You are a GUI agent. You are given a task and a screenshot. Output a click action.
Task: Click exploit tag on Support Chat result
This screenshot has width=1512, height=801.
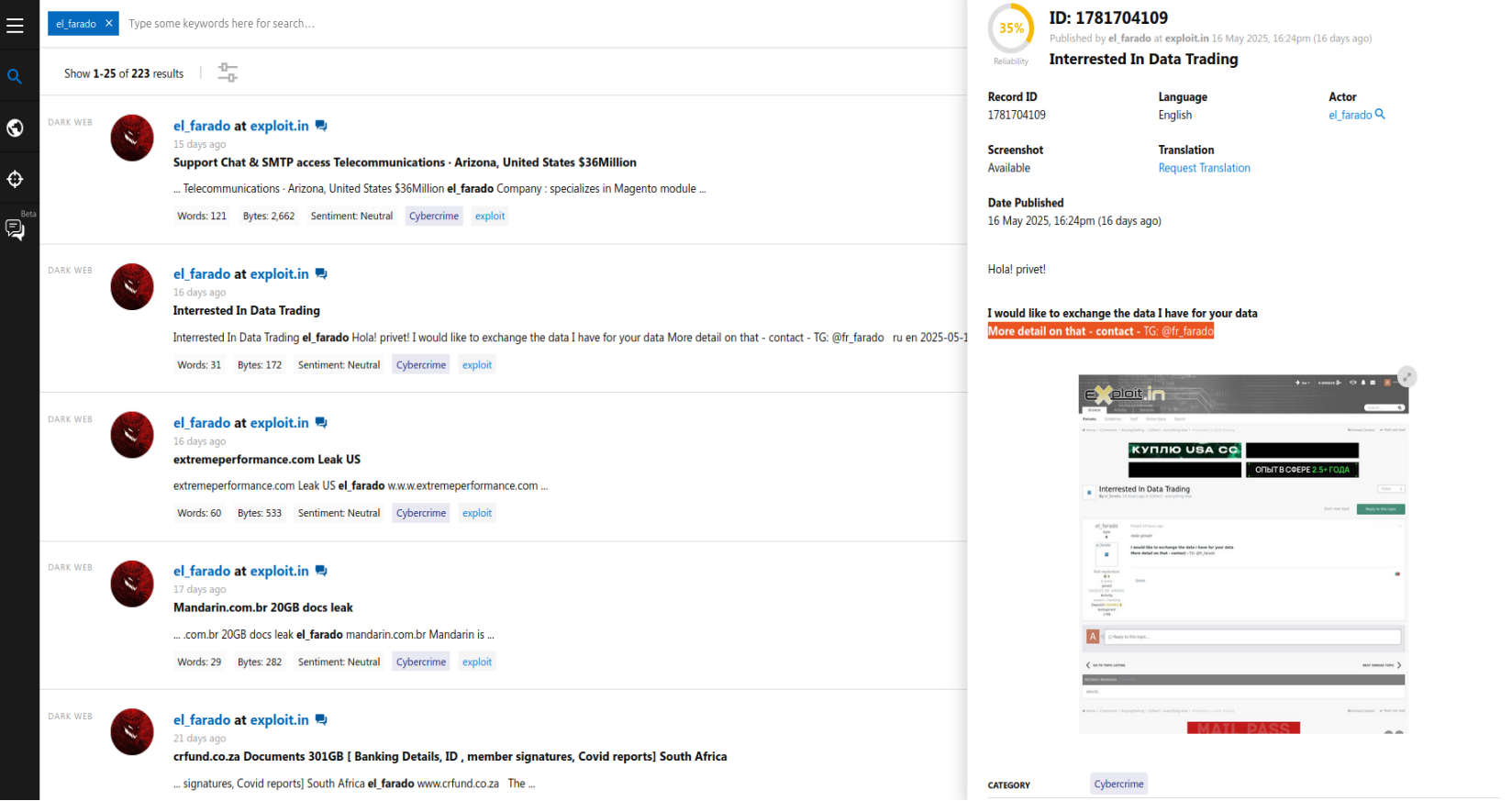[x=490, y=217]
